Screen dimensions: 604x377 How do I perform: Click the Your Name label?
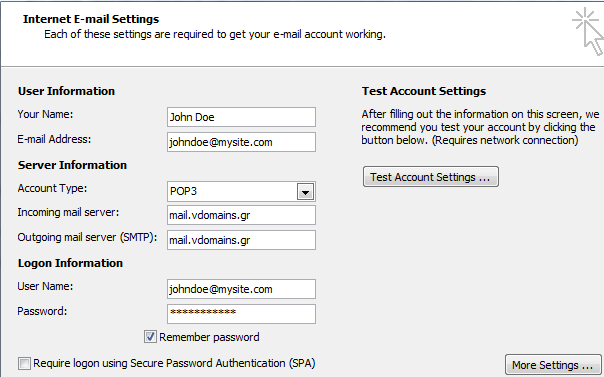[x=45, y=114]
